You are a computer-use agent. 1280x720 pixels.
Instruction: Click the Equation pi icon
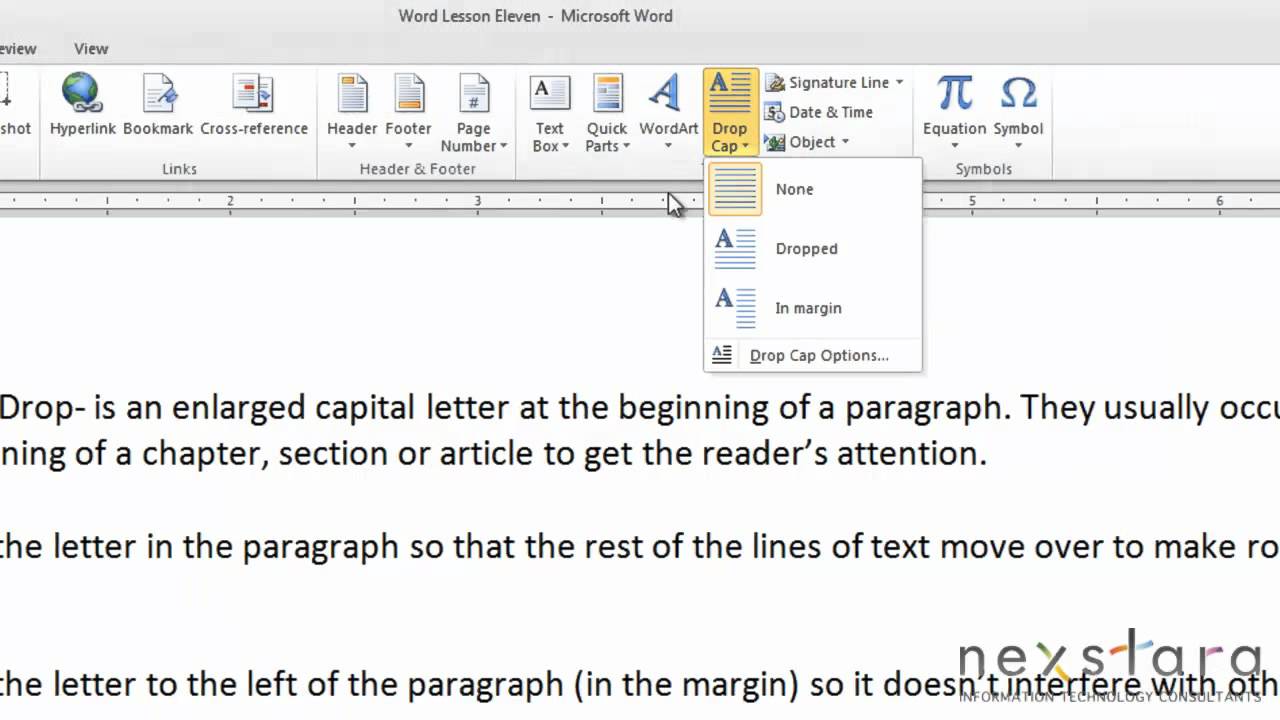954,93
